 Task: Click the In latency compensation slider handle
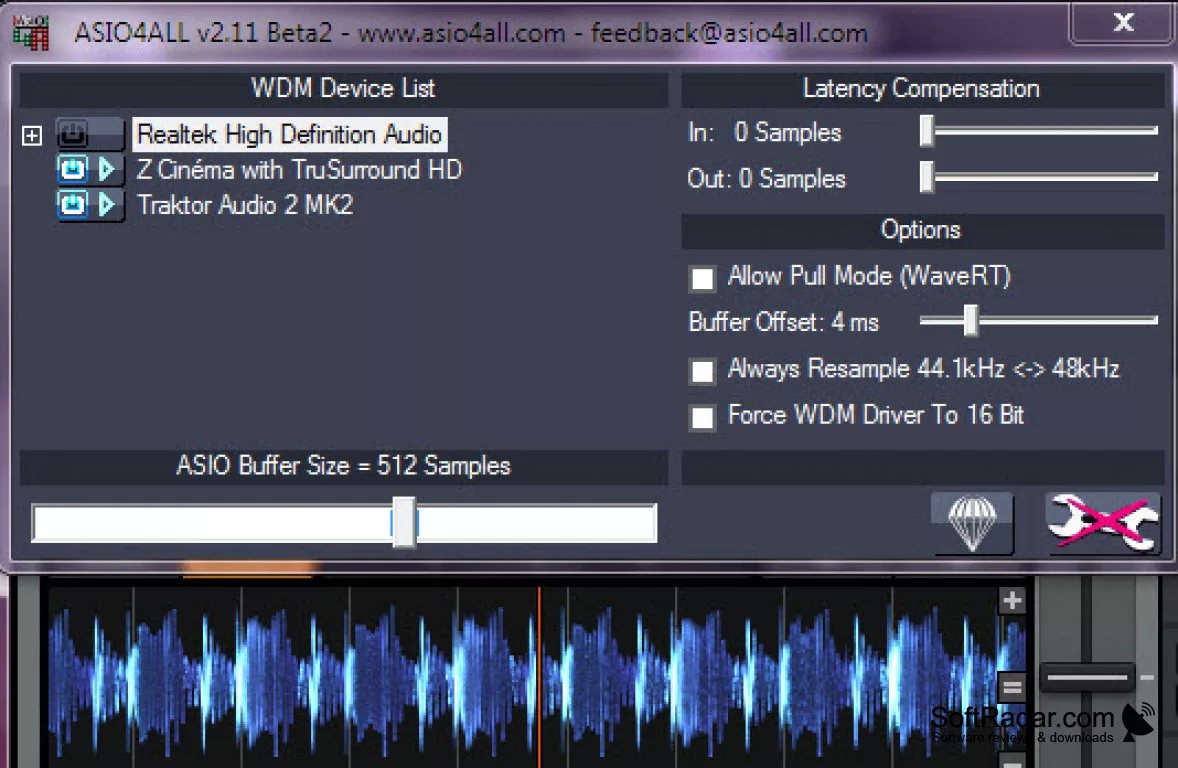tap(927, 131)
